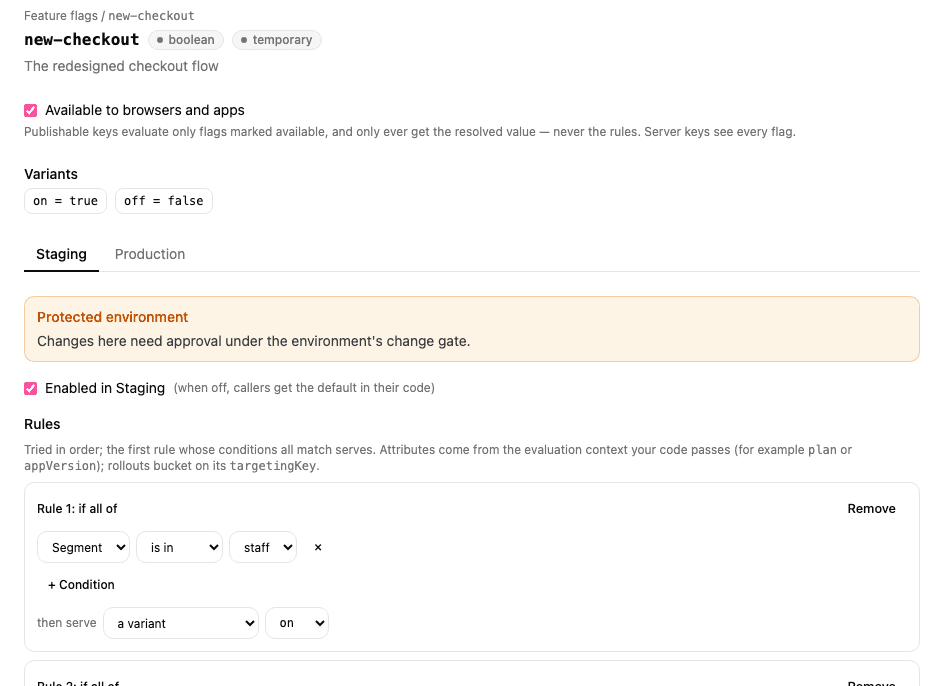Open the 'is in' operator dropdown
Screen dimensions: 944x686
[179, 547]
